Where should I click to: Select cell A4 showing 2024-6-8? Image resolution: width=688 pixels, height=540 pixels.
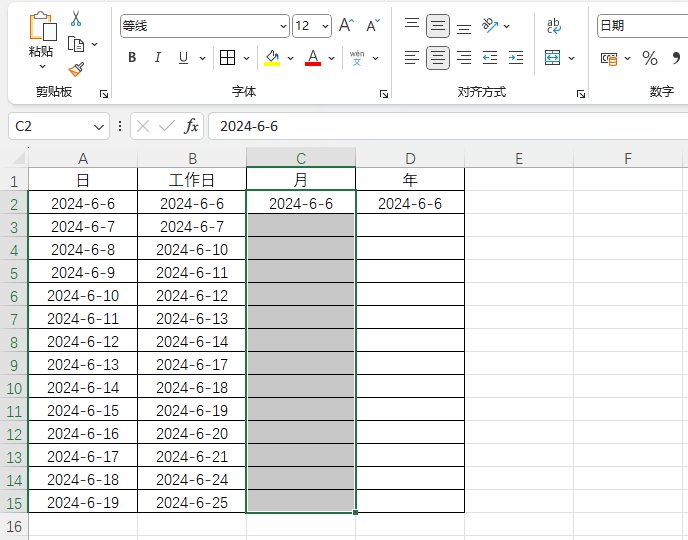[x=83, y=249]
